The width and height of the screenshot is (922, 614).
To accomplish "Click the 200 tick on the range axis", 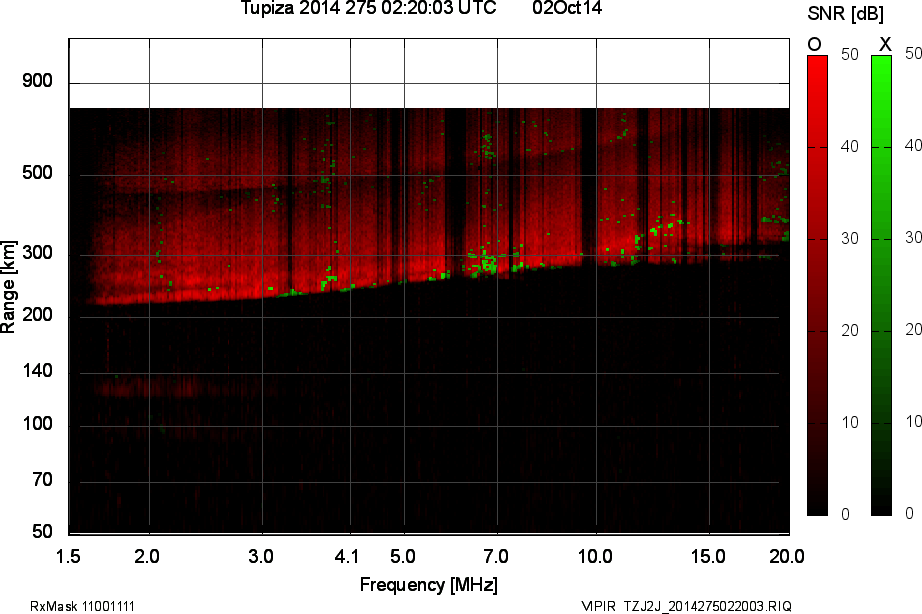I will 37,317.
